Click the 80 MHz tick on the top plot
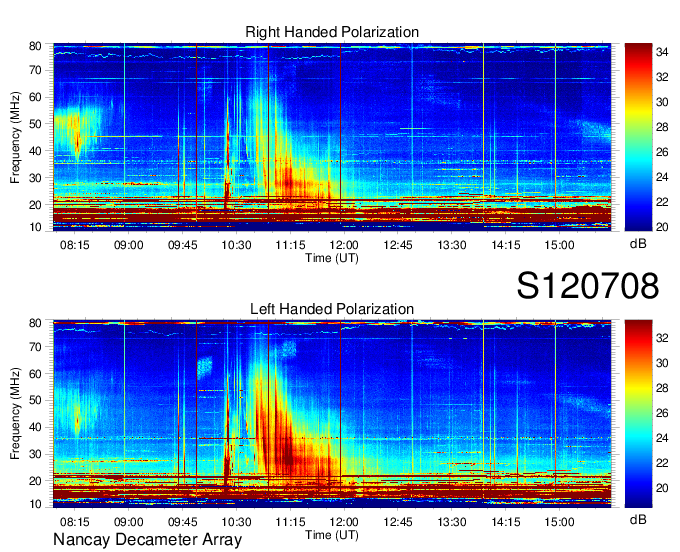Image resolution: width=680 pixels, height=552 pixels. point(35,46)
